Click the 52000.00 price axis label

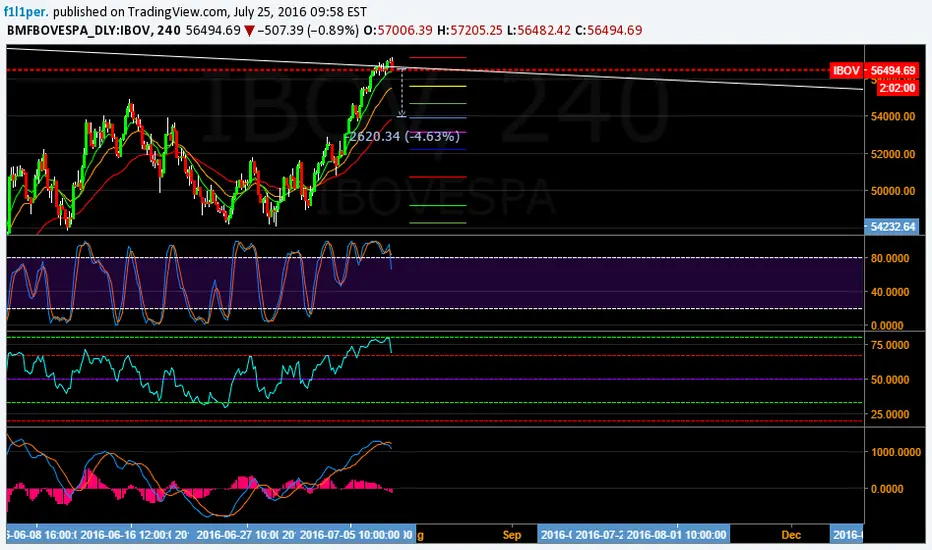pos(893,154)
